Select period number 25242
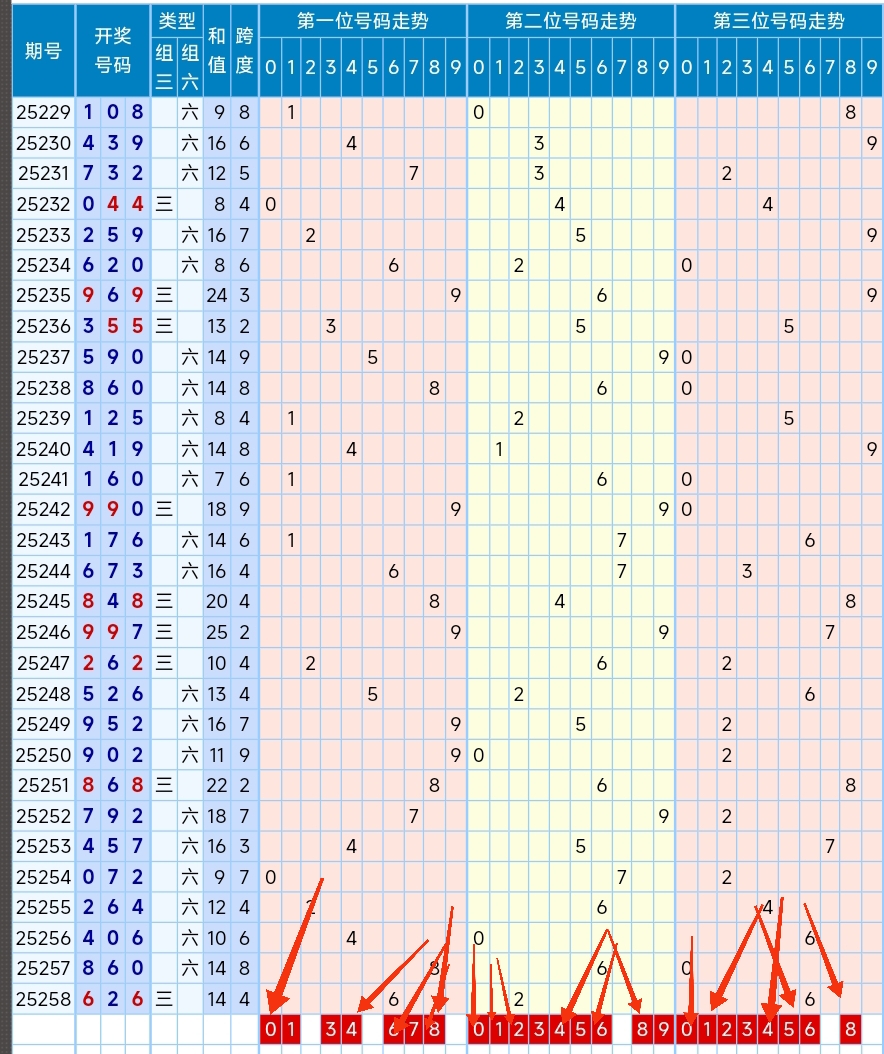884x1054 pixels. tap(44, 510)
